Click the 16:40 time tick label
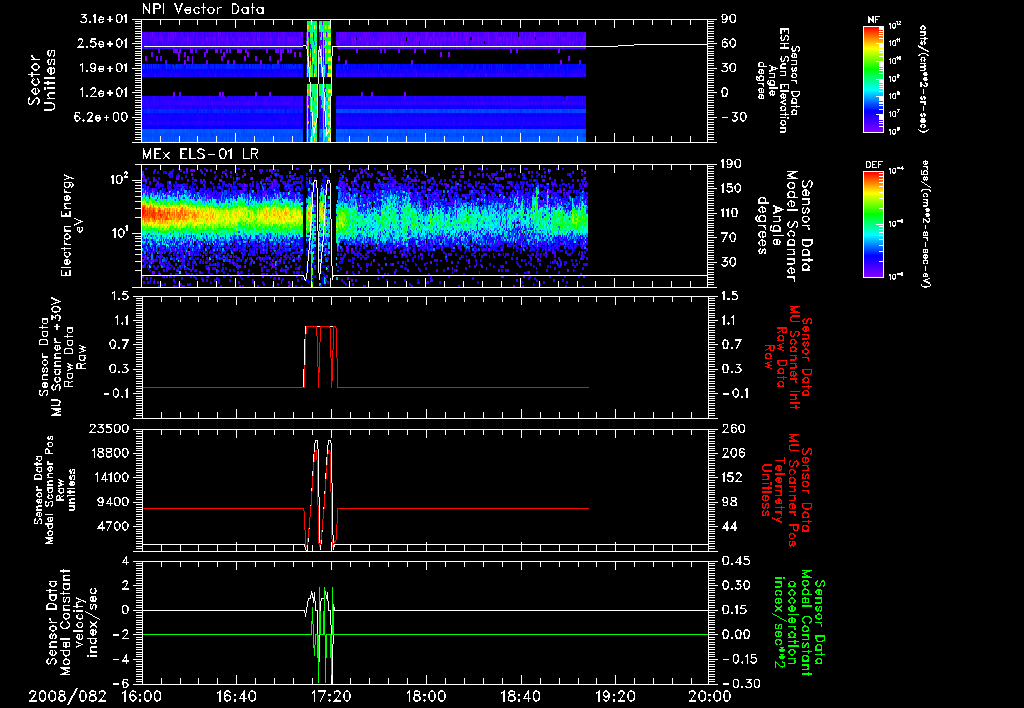Viewport: 1024px width, 708px height. click(237, 696)
